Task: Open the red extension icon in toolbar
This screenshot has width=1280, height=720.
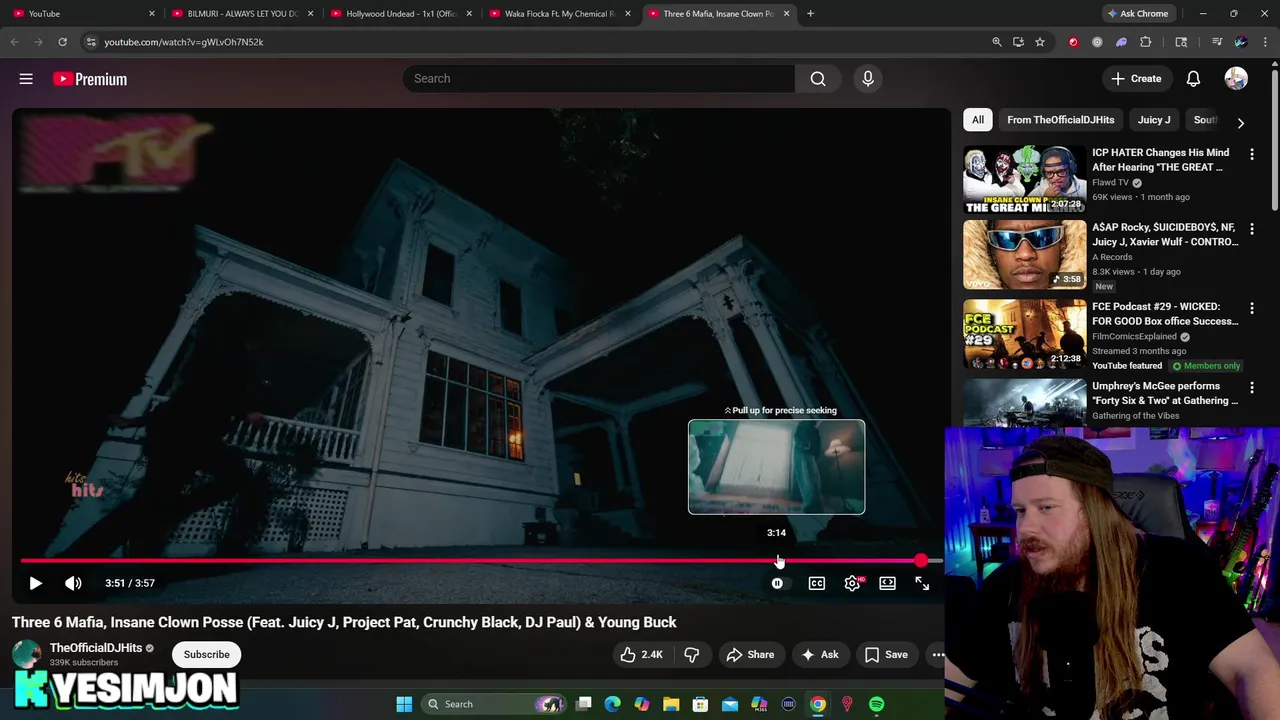Action: 1073,42
